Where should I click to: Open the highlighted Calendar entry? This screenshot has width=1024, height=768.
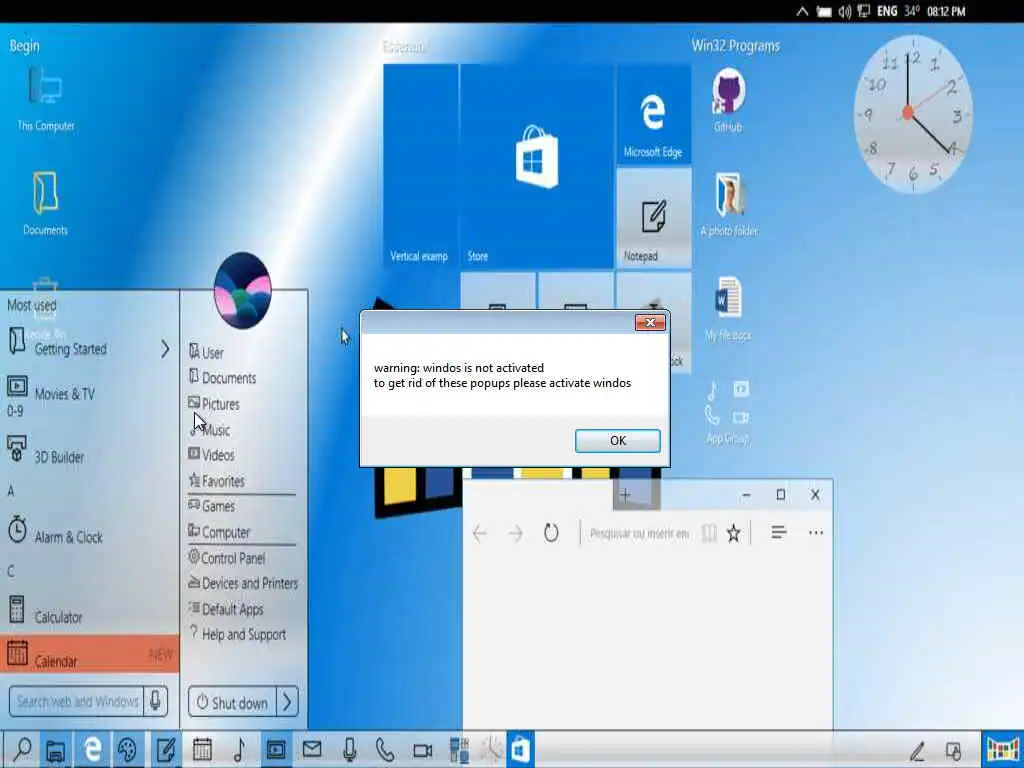coord(89,654)
